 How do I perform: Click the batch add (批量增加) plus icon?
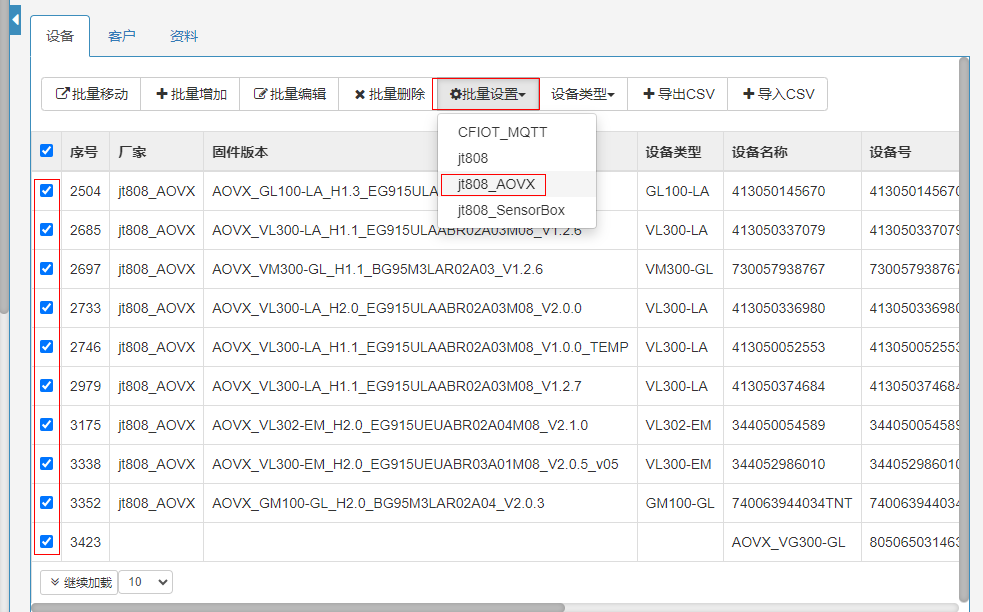click(162, 94)
